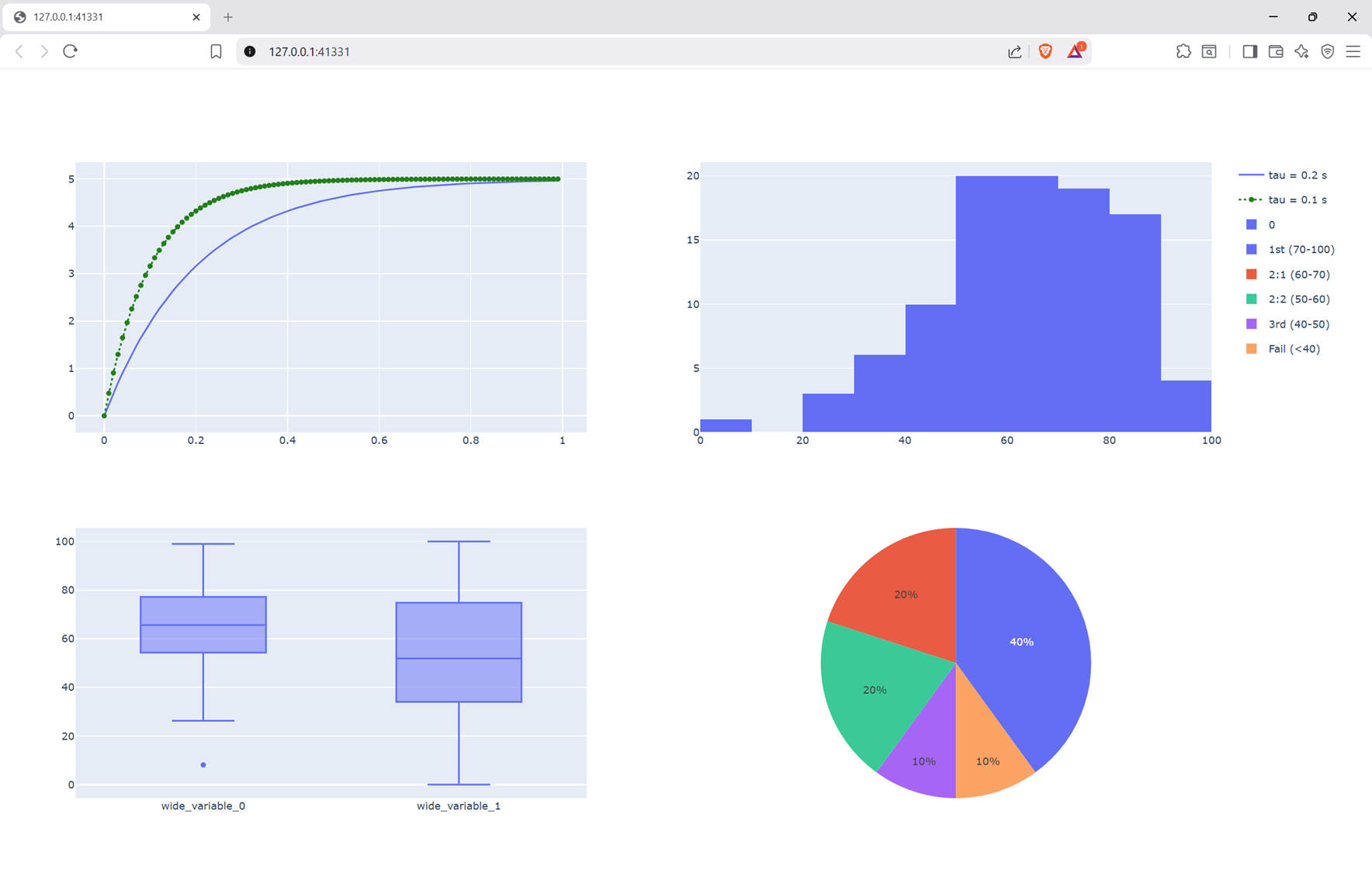Screen dimensions: 1372x873
Task: Close the 127.0.0.1:41331 tab
Action: (196, 17)
